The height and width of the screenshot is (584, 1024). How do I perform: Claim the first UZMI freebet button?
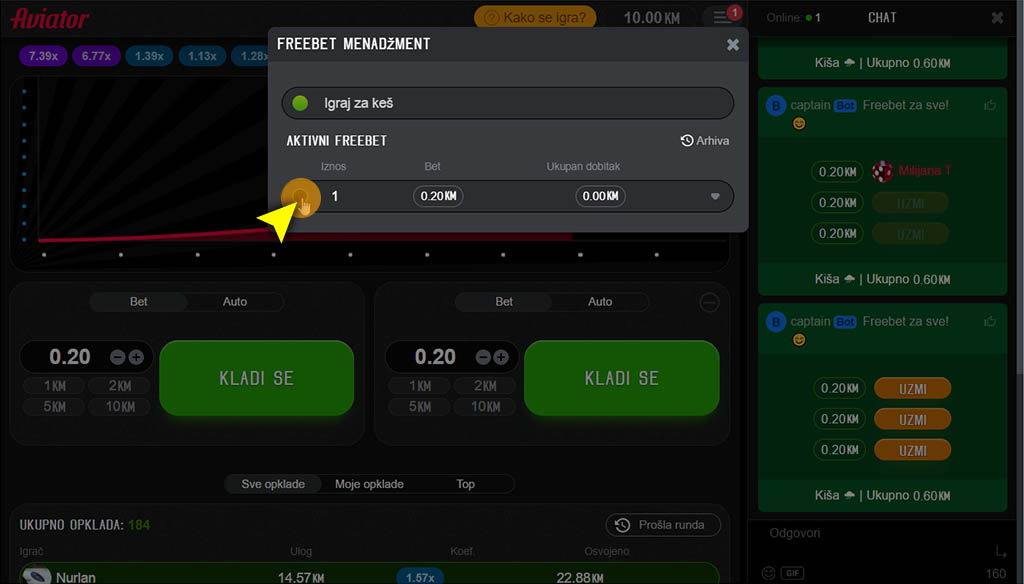coord(912,389)
